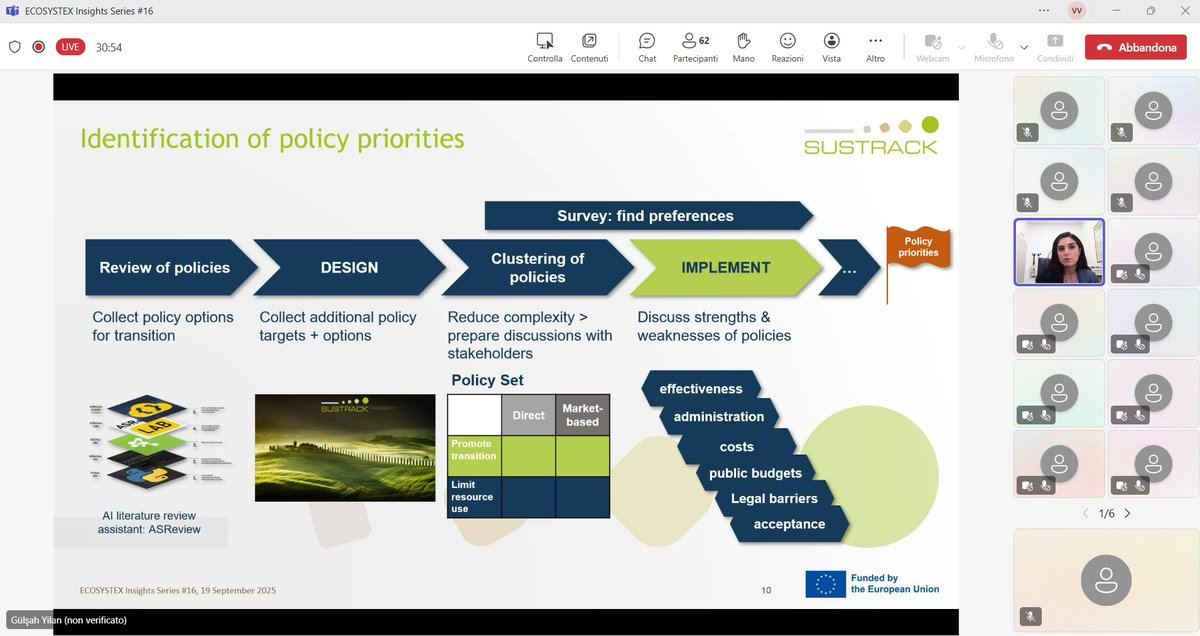The width and height of the screenshot is (1200, 636).
Task: Click the privacy shield icon near LIVE
Action: 15,46
